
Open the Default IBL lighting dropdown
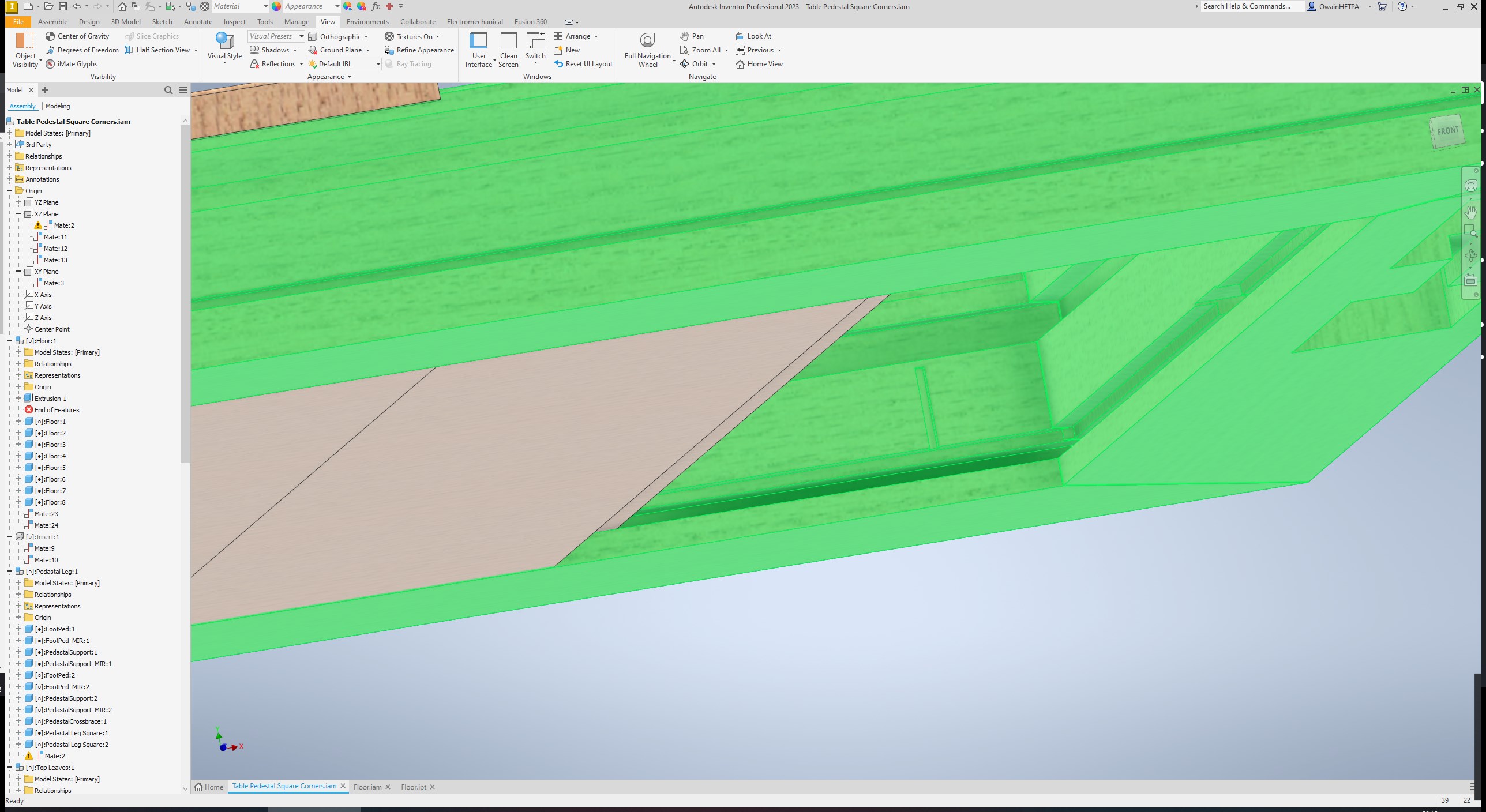[344, 64]
